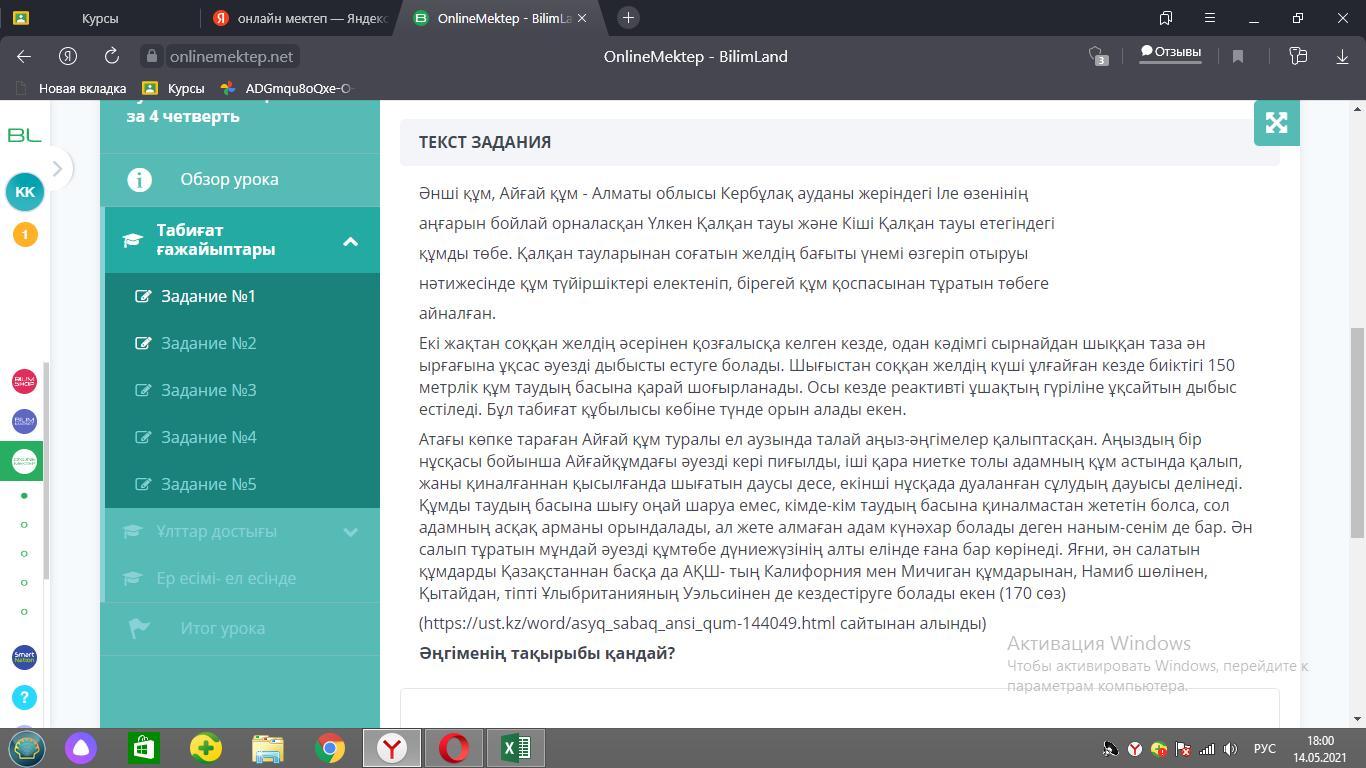Click the Windows Start button
1366x768 pixels.
click(26, 748)
